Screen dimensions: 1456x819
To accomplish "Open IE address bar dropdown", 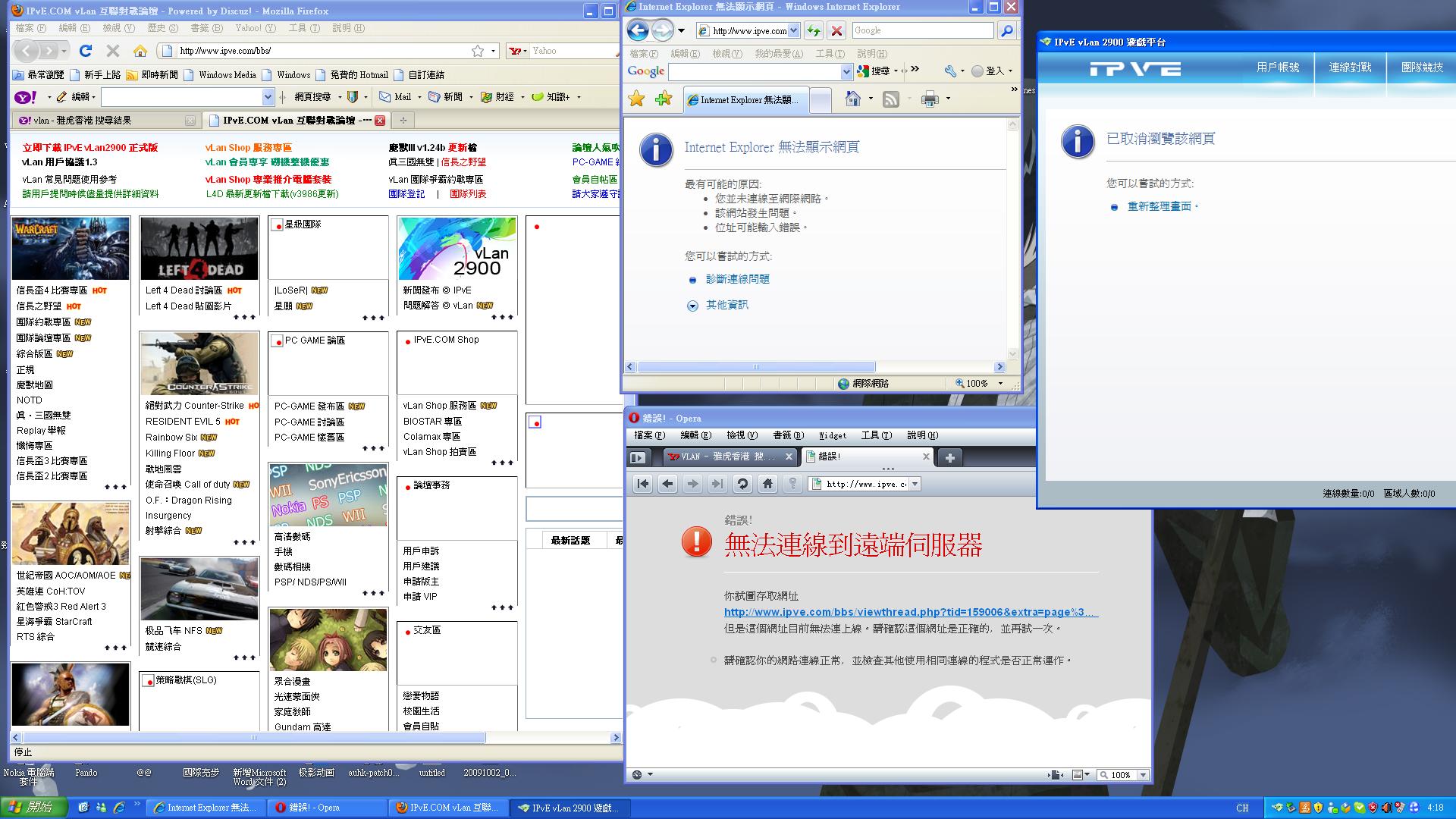I will tap(794, 31).
